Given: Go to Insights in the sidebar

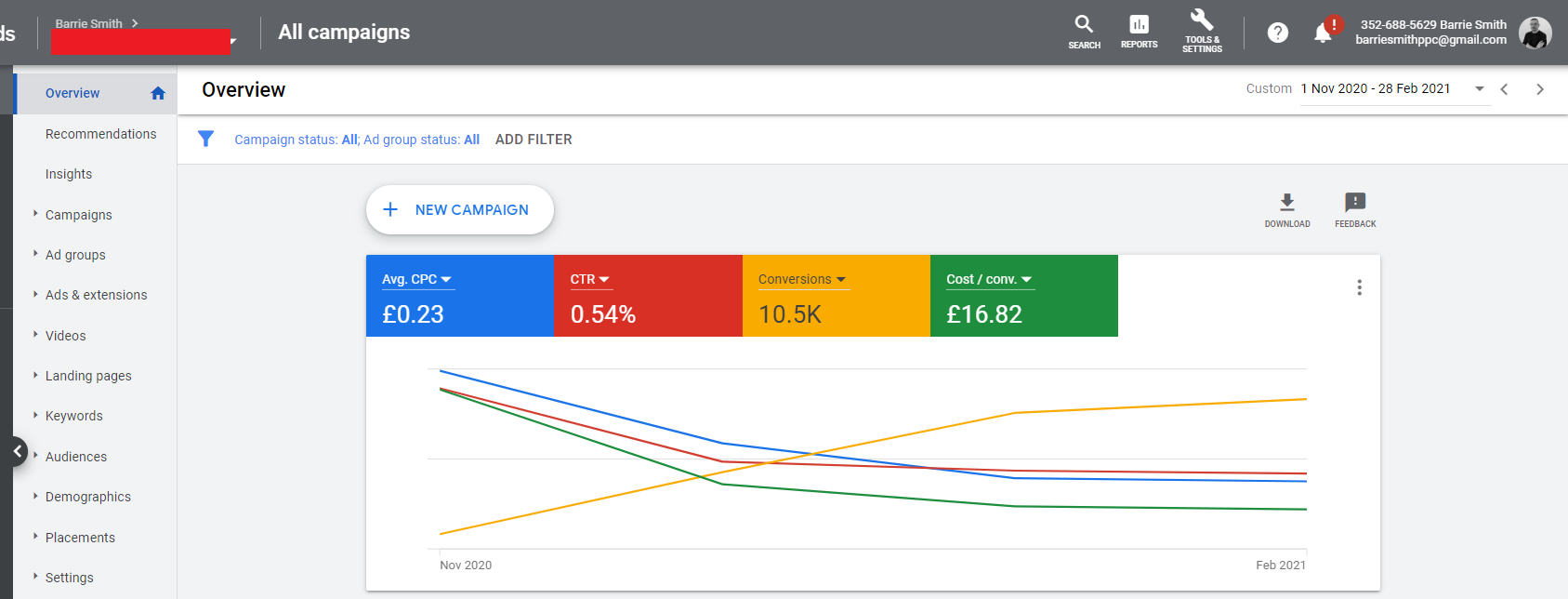Looking at the screenshot, I should pyautogui.click(x=69, y=174).
